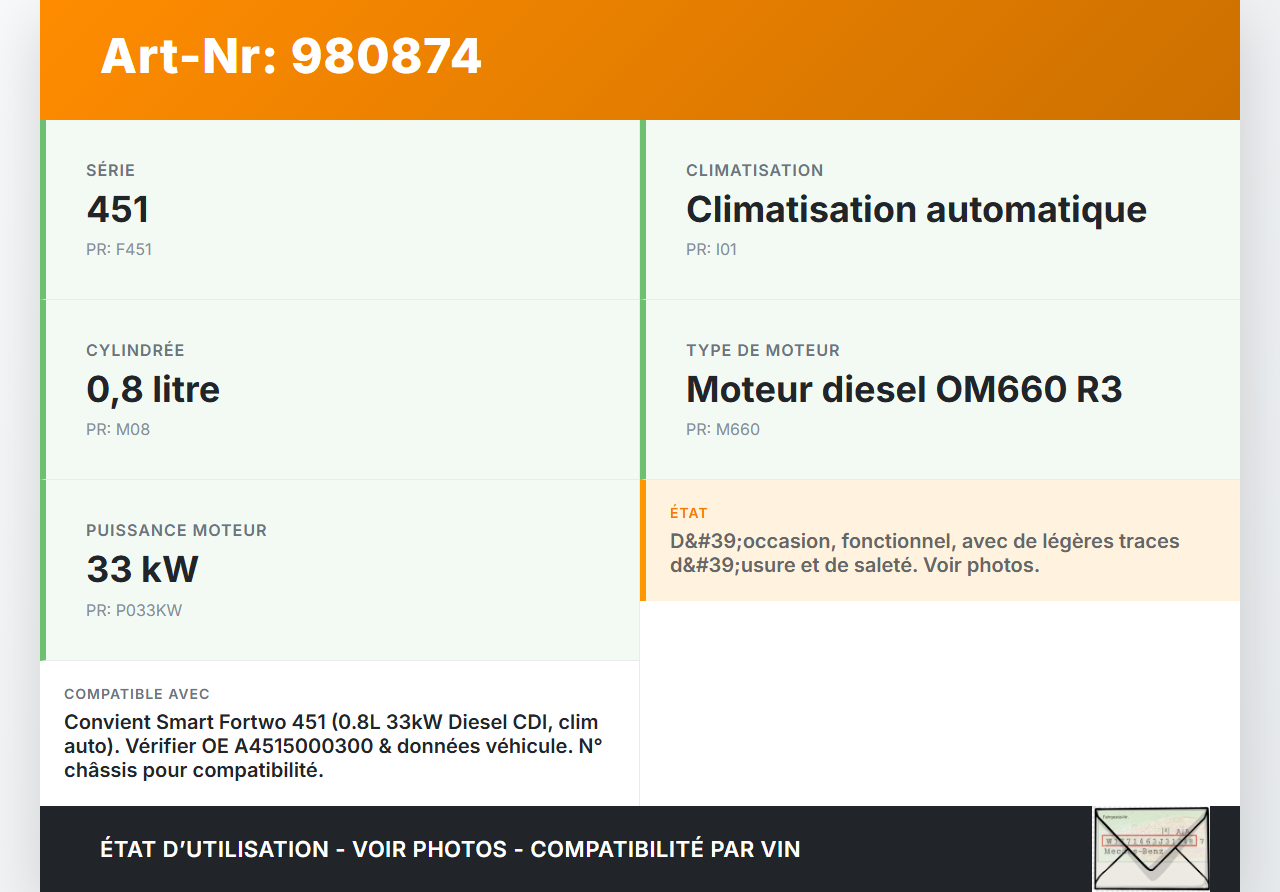Click the "CYLINDRÉE" label

(x=135, y=350)
